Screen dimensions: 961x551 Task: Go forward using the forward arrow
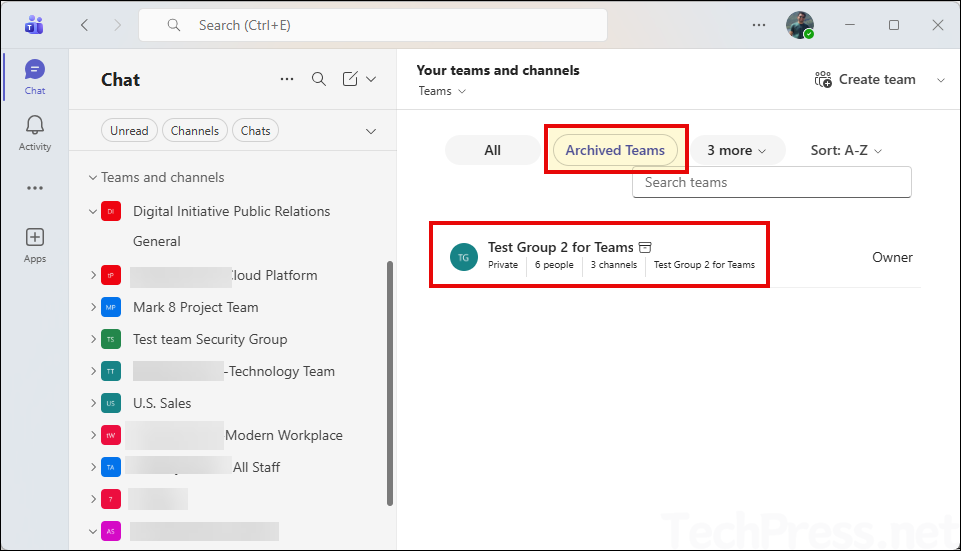click(117, 25)
